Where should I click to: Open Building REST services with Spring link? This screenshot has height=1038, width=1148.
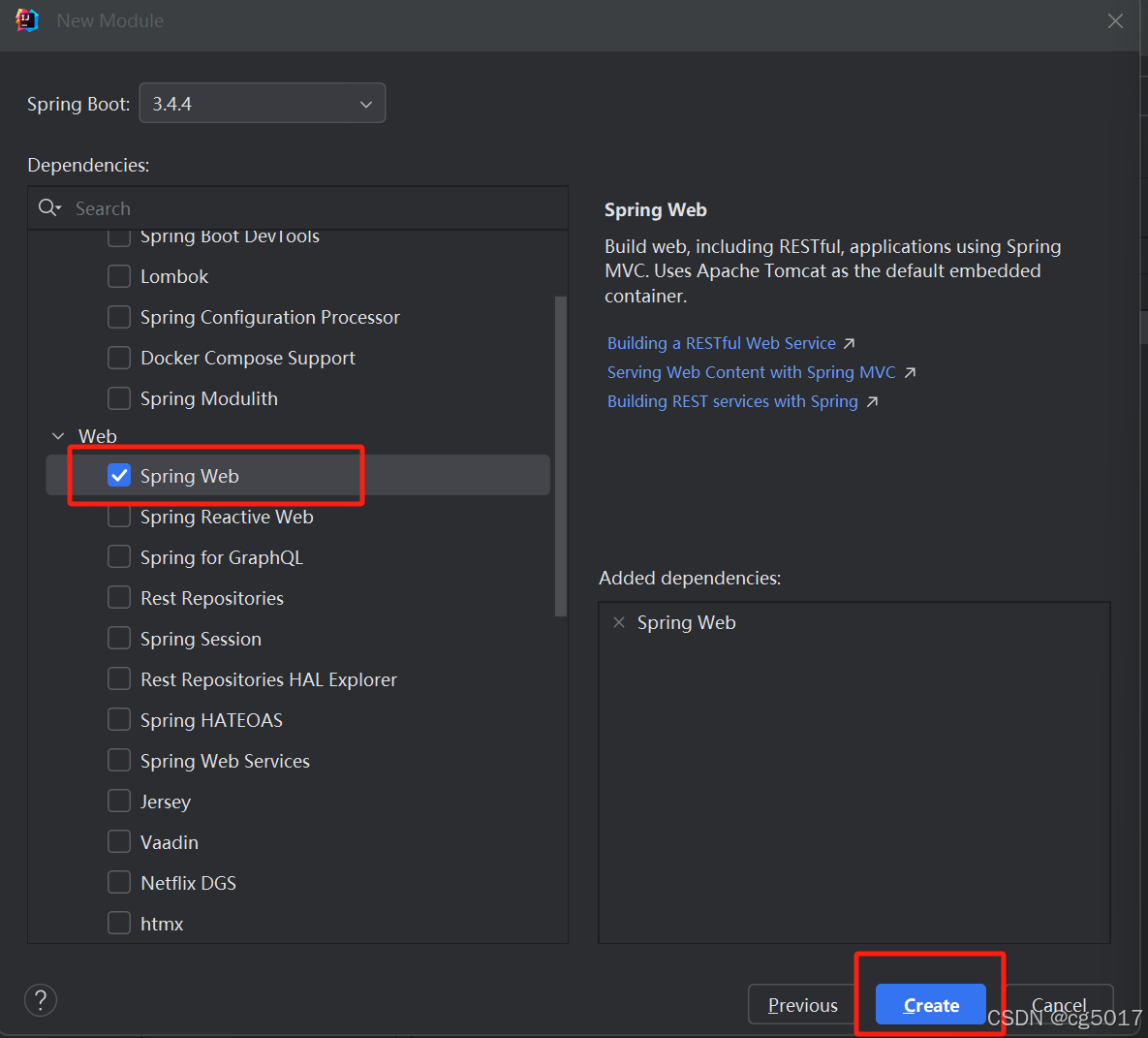(732, 402)
